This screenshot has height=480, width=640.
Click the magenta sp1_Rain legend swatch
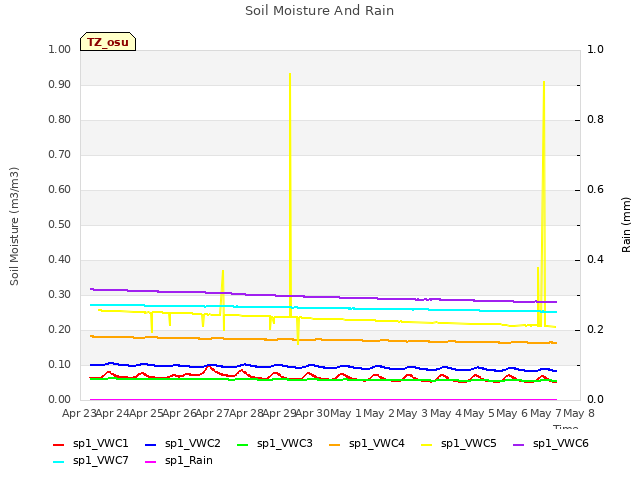151,462
